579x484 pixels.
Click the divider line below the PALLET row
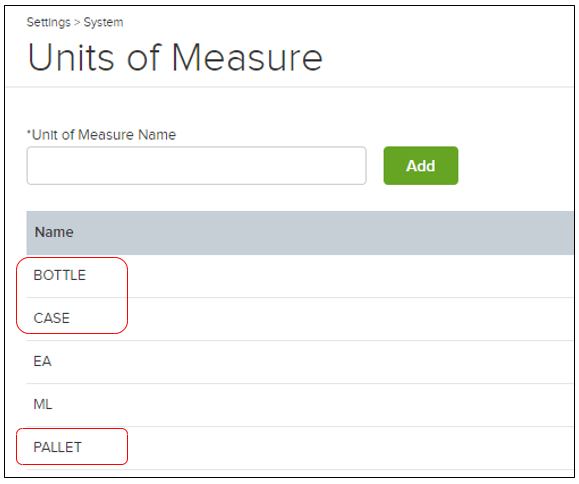pyautogui.click(x=299, y=470)
